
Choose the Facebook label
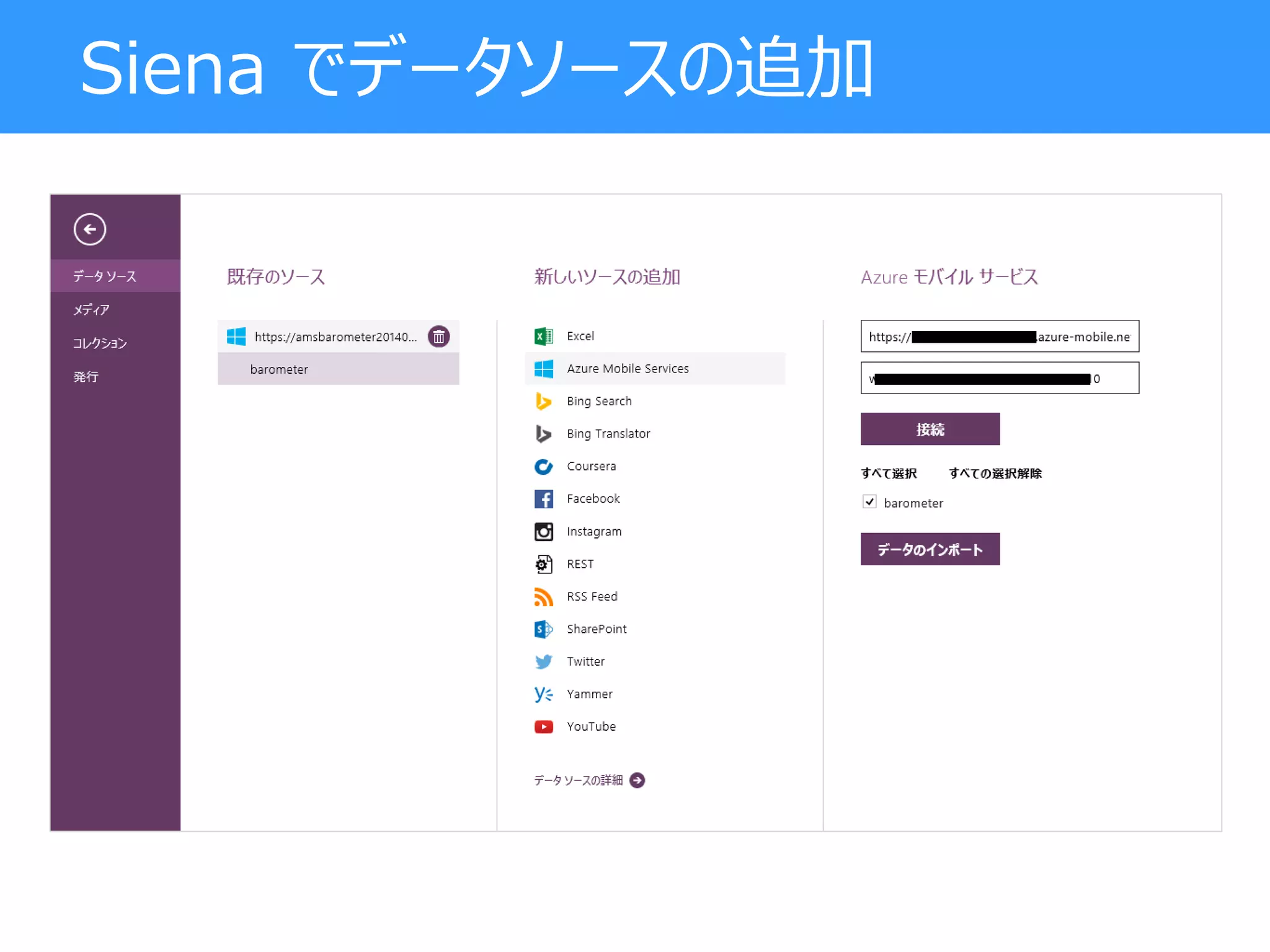pos(593,499)
